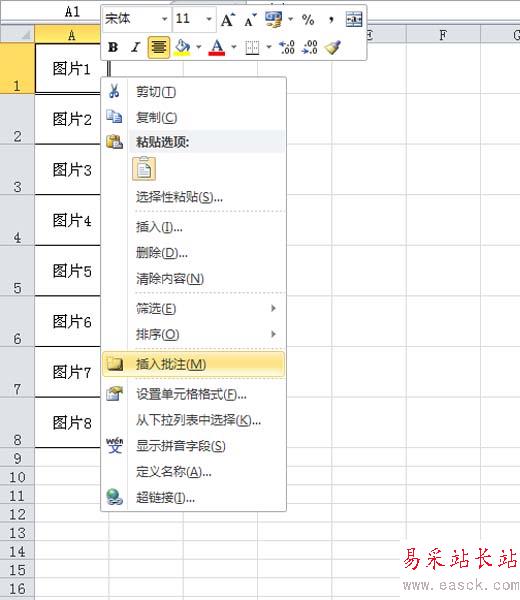Select the Format Painter brush
The image size is (520, 600).
coord(333,47)
